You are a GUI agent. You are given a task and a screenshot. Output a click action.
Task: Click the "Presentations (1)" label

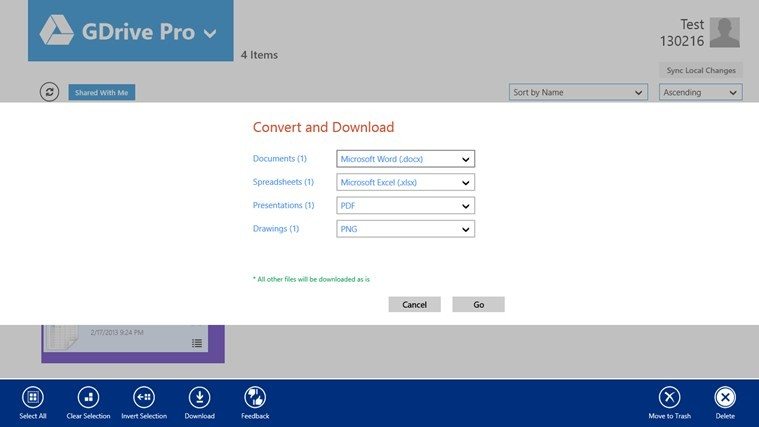point(284,205)
